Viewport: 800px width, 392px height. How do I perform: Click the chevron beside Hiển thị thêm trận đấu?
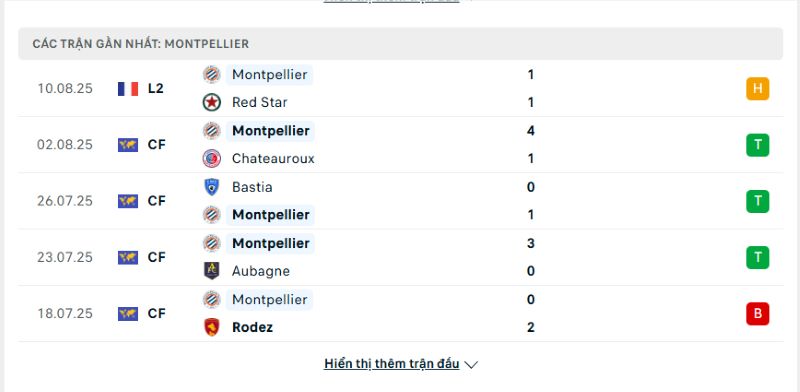[471, 365]
